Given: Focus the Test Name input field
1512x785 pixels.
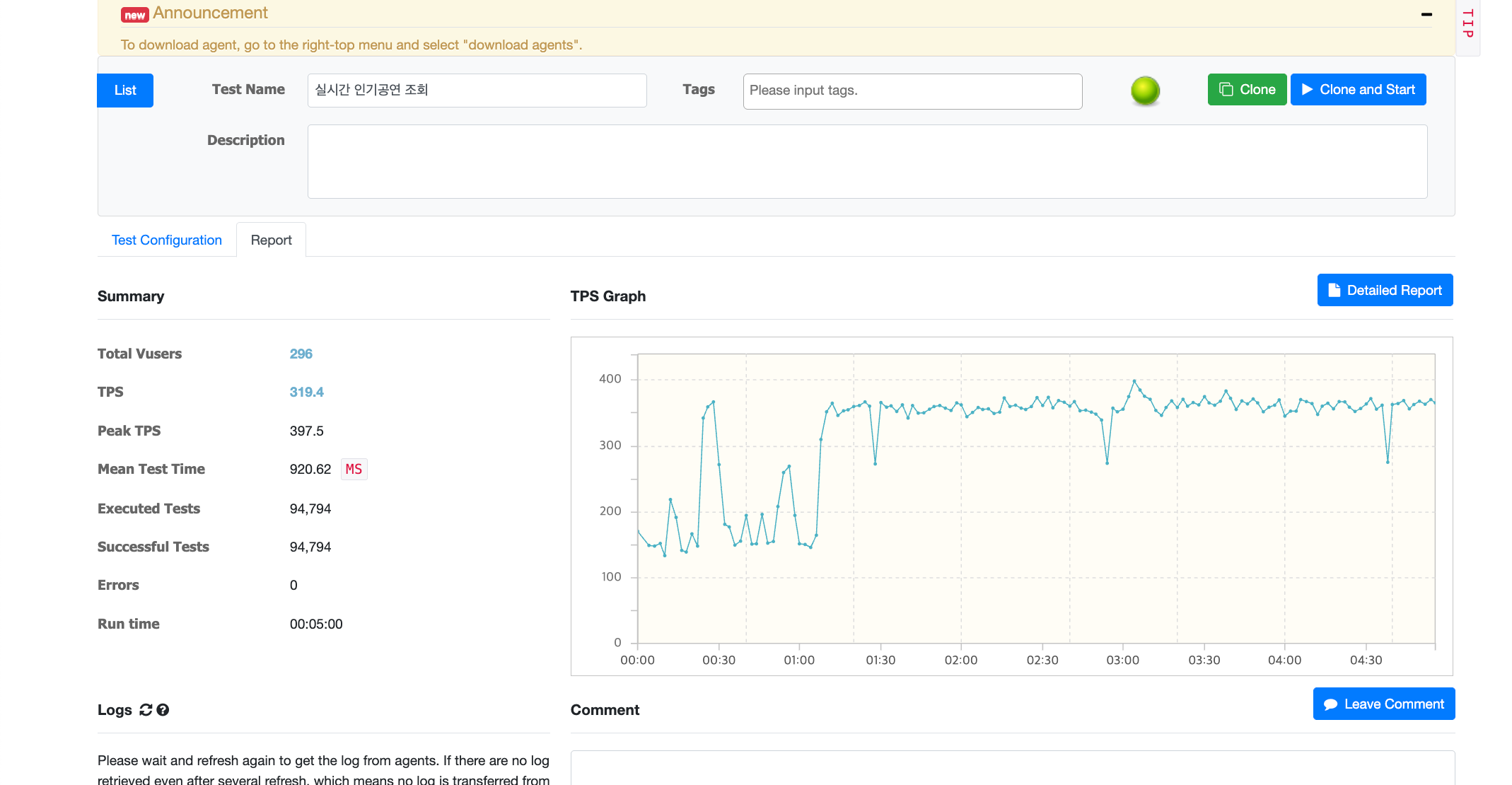Looking at the screenshot, I should coord(477,91).
